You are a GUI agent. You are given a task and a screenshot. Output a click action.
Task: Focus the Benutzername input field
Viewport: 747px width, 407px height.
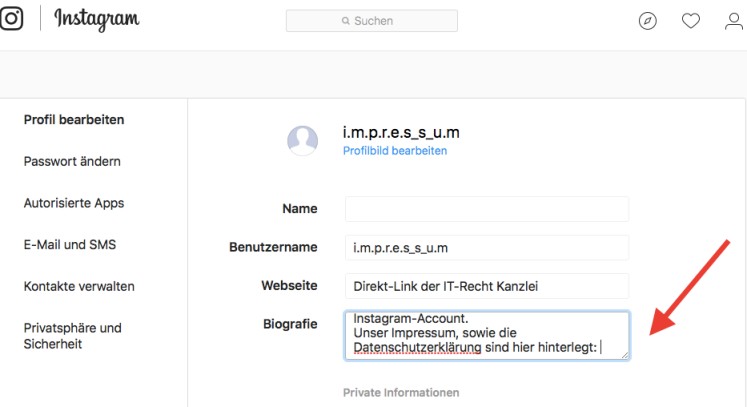(x=486, y=247)
